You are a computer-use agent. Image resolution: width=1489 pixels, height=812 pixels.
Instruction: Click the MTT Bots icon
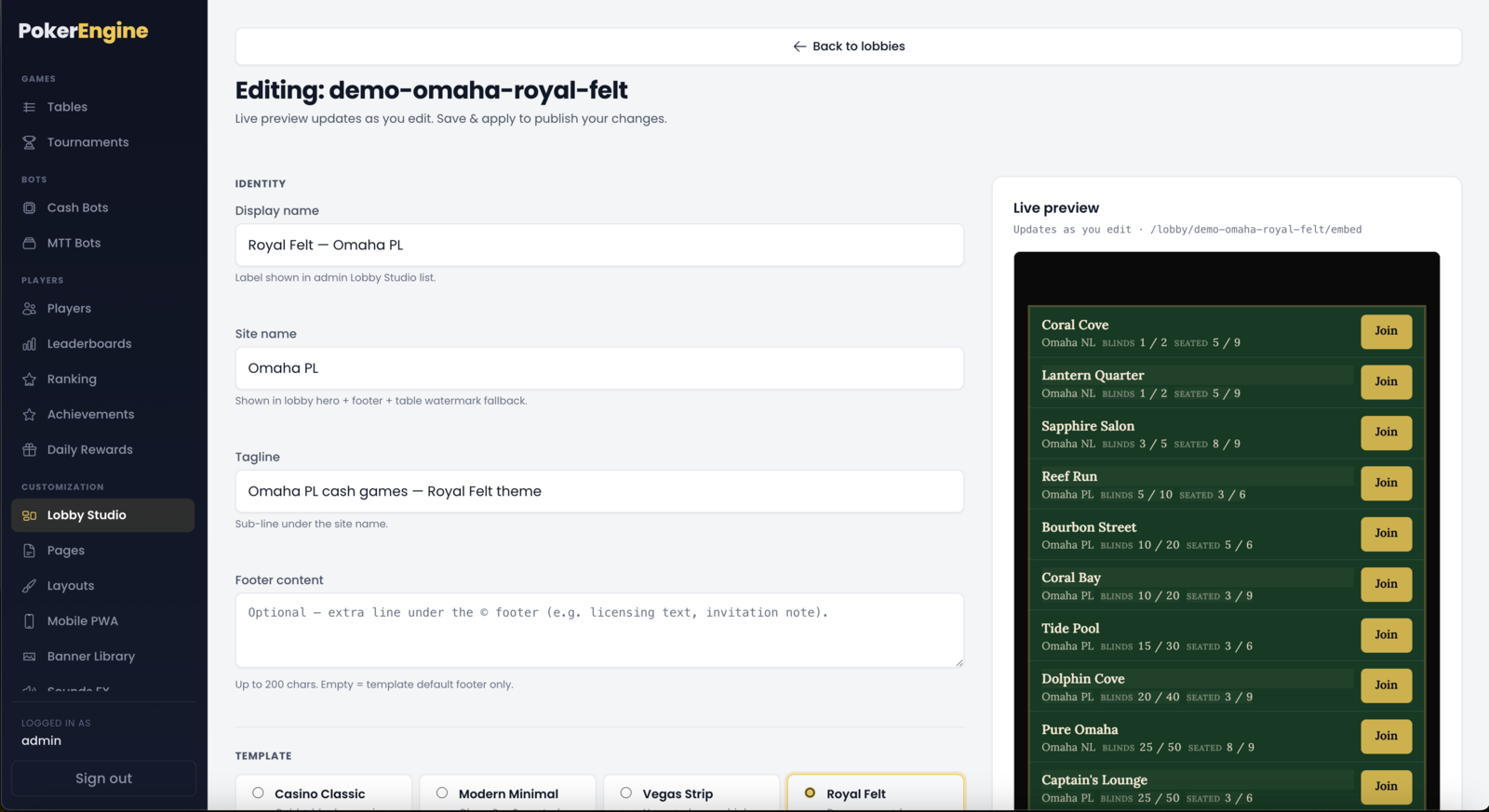[x=29, y=243]
